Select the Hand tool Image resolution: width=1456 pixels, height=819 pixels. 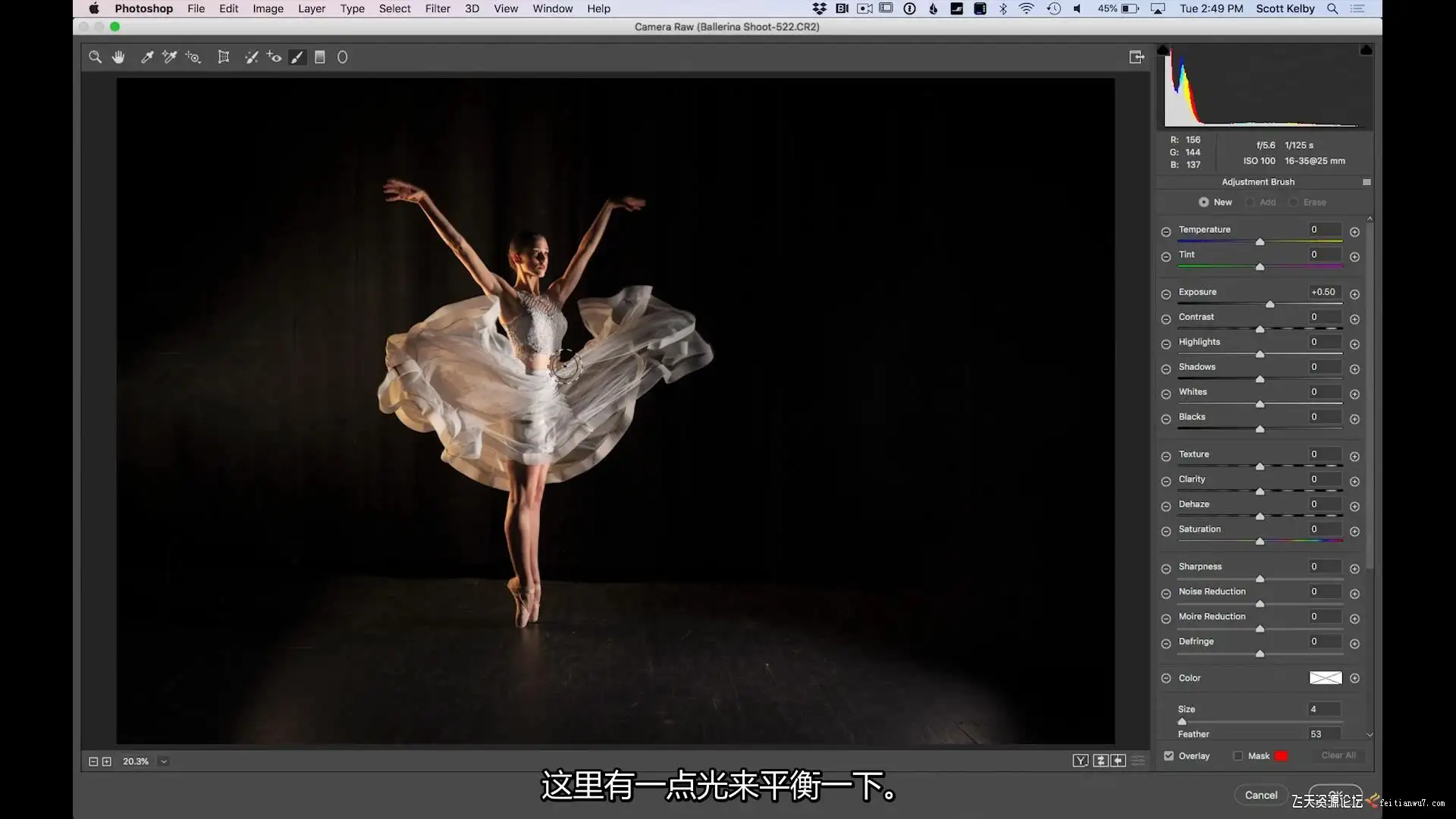pos(118,57)
